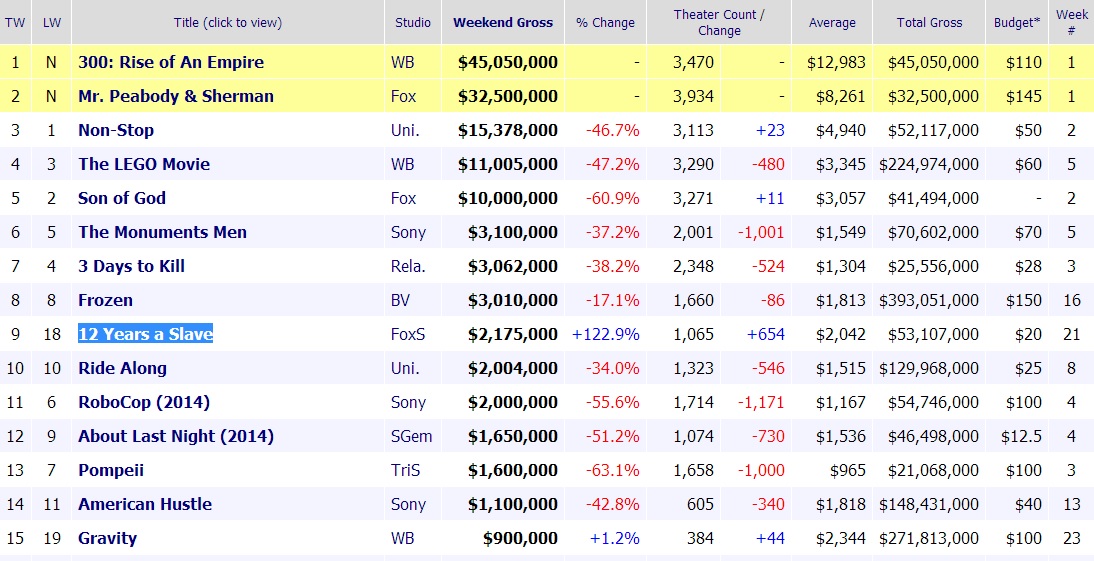The height and width of the screenshot is (561, 1094).
Task: Open the American Hustle title link
Action: coord(145,504)
